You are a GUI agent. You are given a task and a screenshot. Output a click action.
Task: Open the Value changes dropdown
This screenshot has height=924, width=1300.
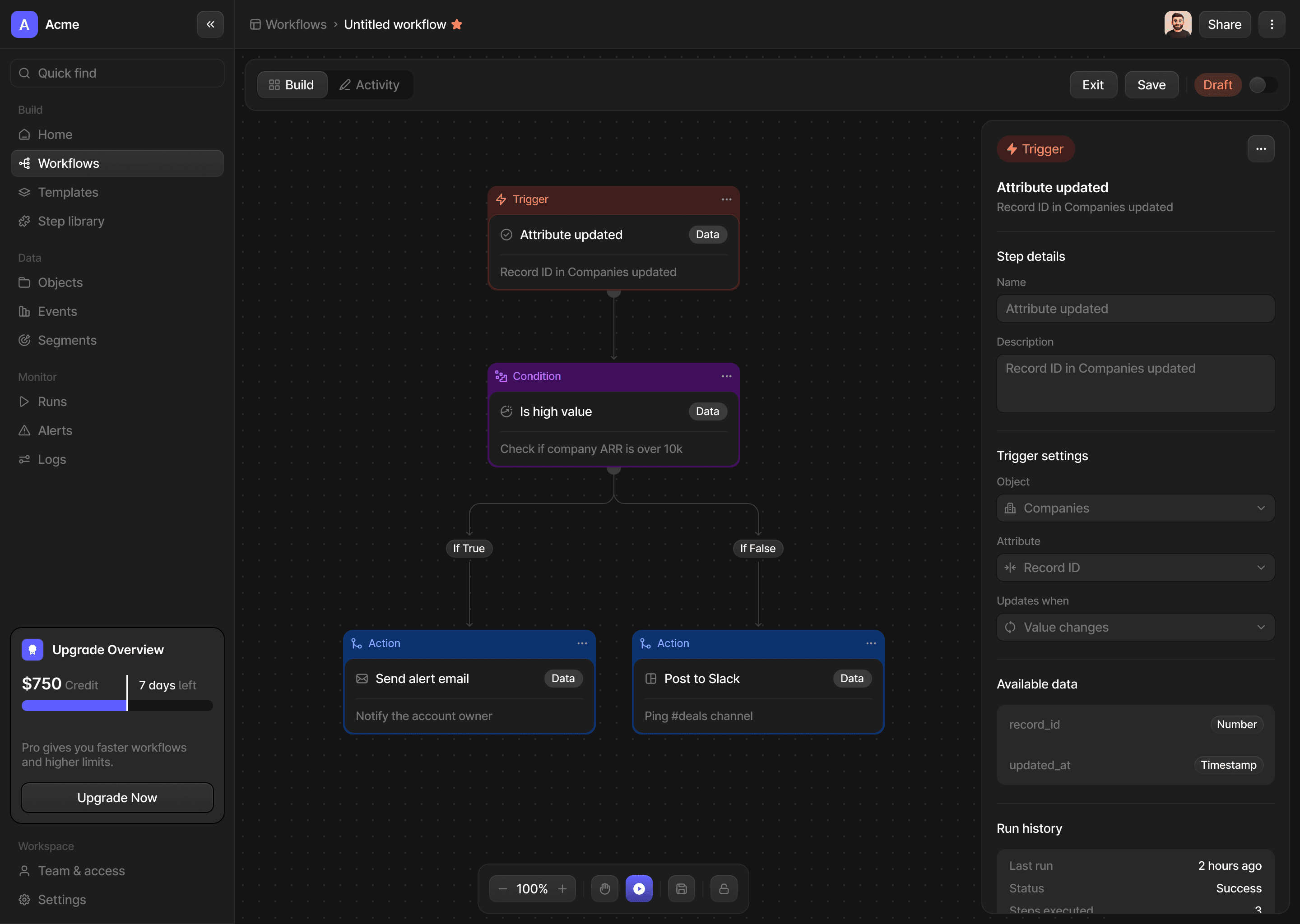tap(1135, 627)
